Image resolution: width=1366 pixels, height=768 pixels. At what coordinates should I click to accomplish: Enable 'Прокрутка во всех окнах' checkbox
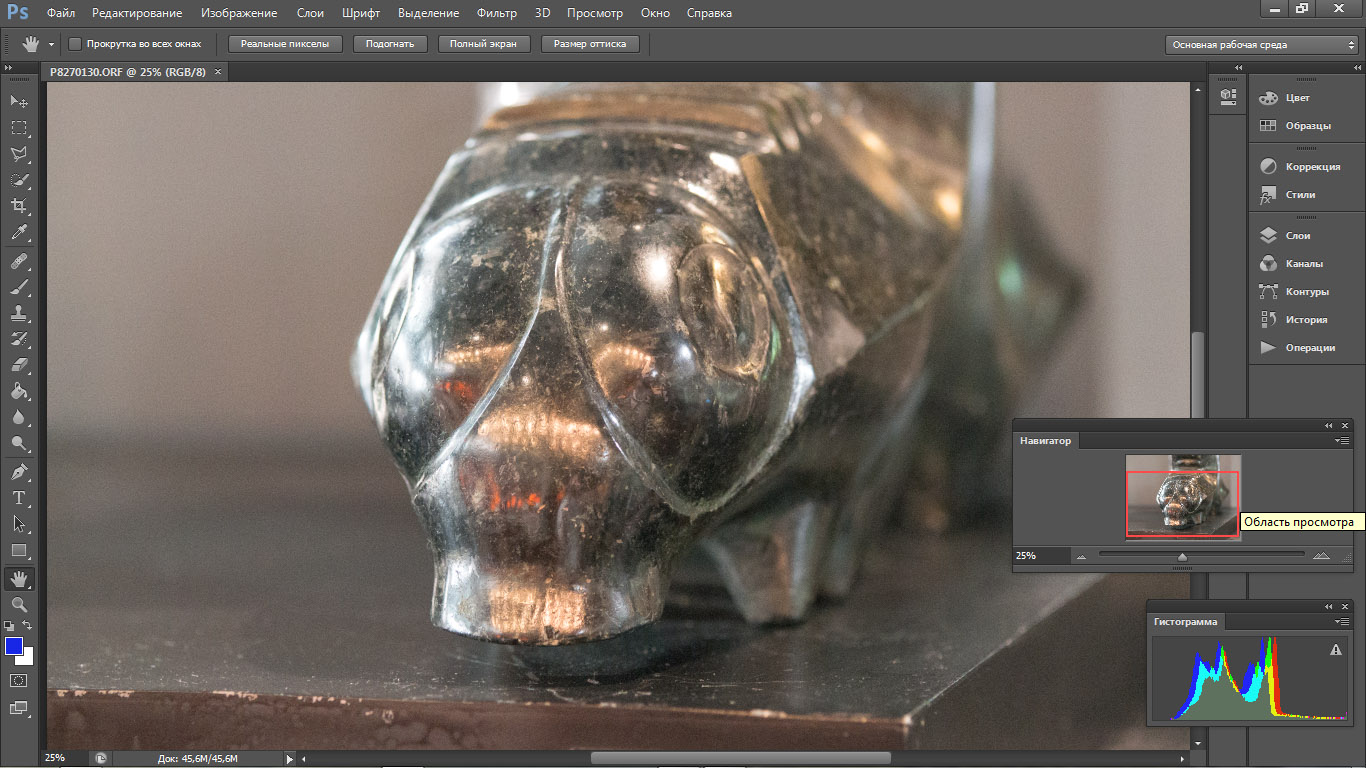(x=75, y=44)
